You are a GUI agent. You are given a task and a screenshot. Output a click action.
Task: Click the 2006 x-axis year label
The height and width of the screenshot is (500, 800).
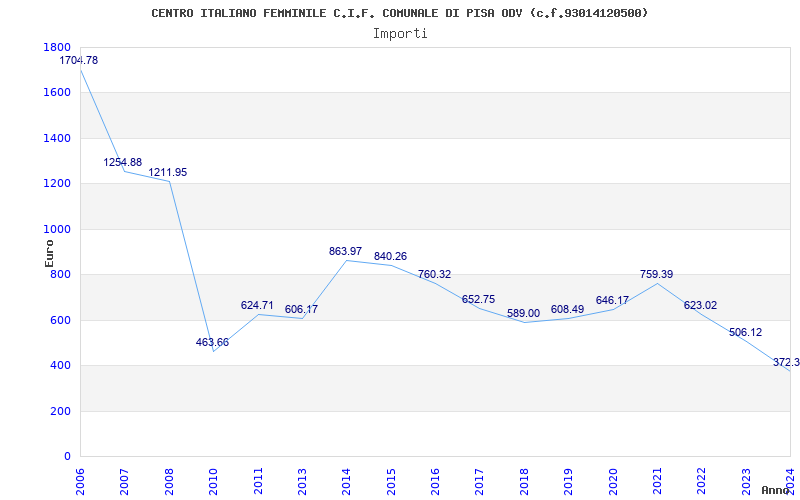click(x=80, y=481)
